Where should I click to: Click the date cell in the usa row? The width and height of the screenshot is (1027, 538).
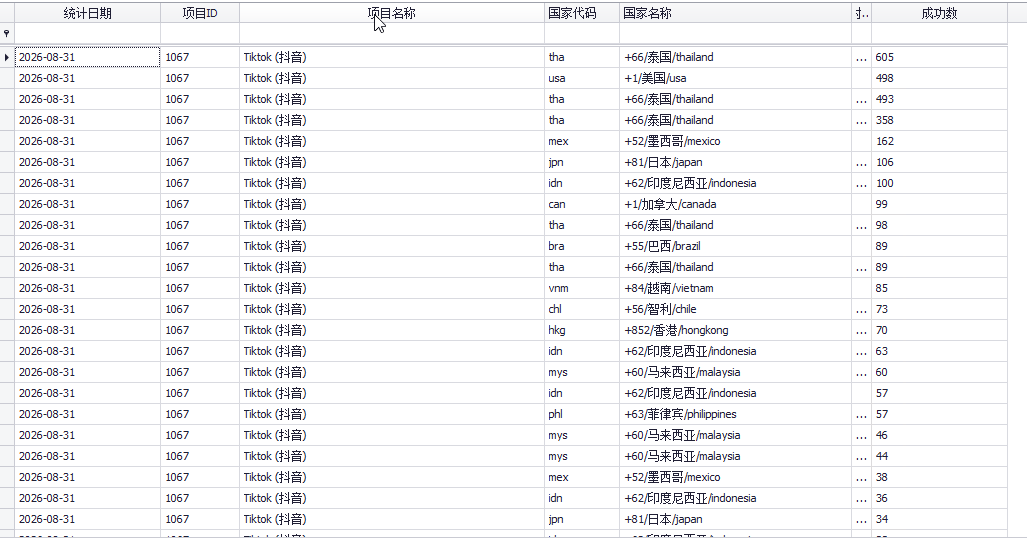88,78
